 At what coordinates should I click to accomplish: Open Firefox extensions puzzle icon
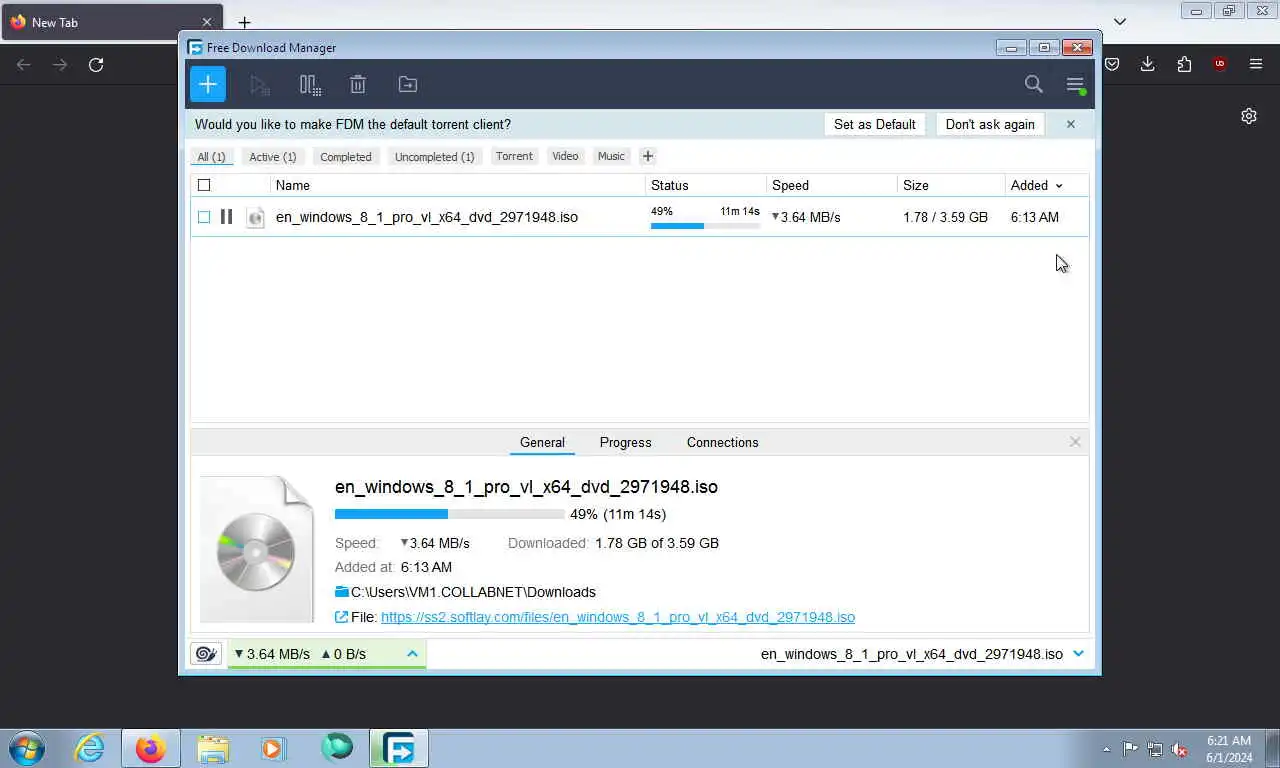pyautogui.click(x=1184, y=64)
